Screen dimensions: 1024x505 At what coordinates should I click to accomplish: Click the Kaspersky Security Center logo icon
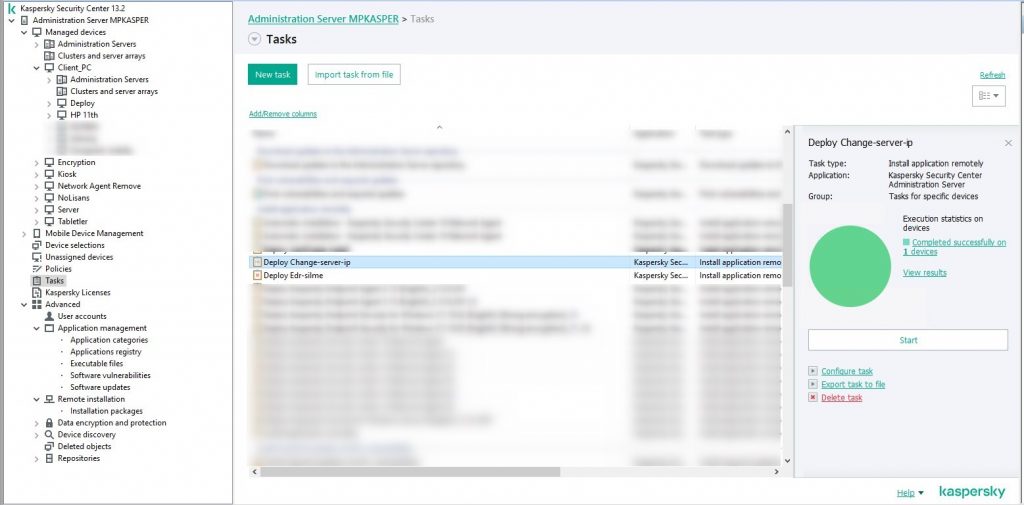(12, 8)
